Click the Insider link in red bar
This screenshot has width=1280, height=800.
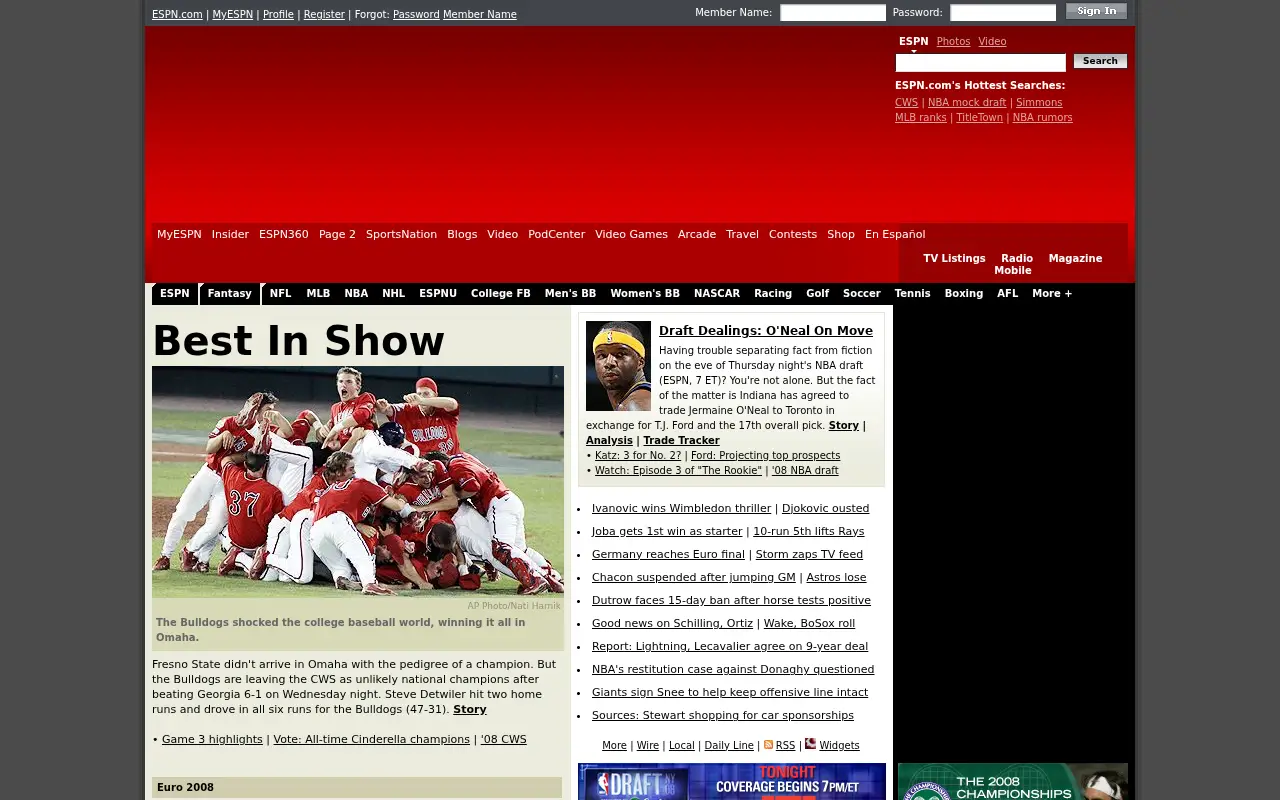(230, 235)
